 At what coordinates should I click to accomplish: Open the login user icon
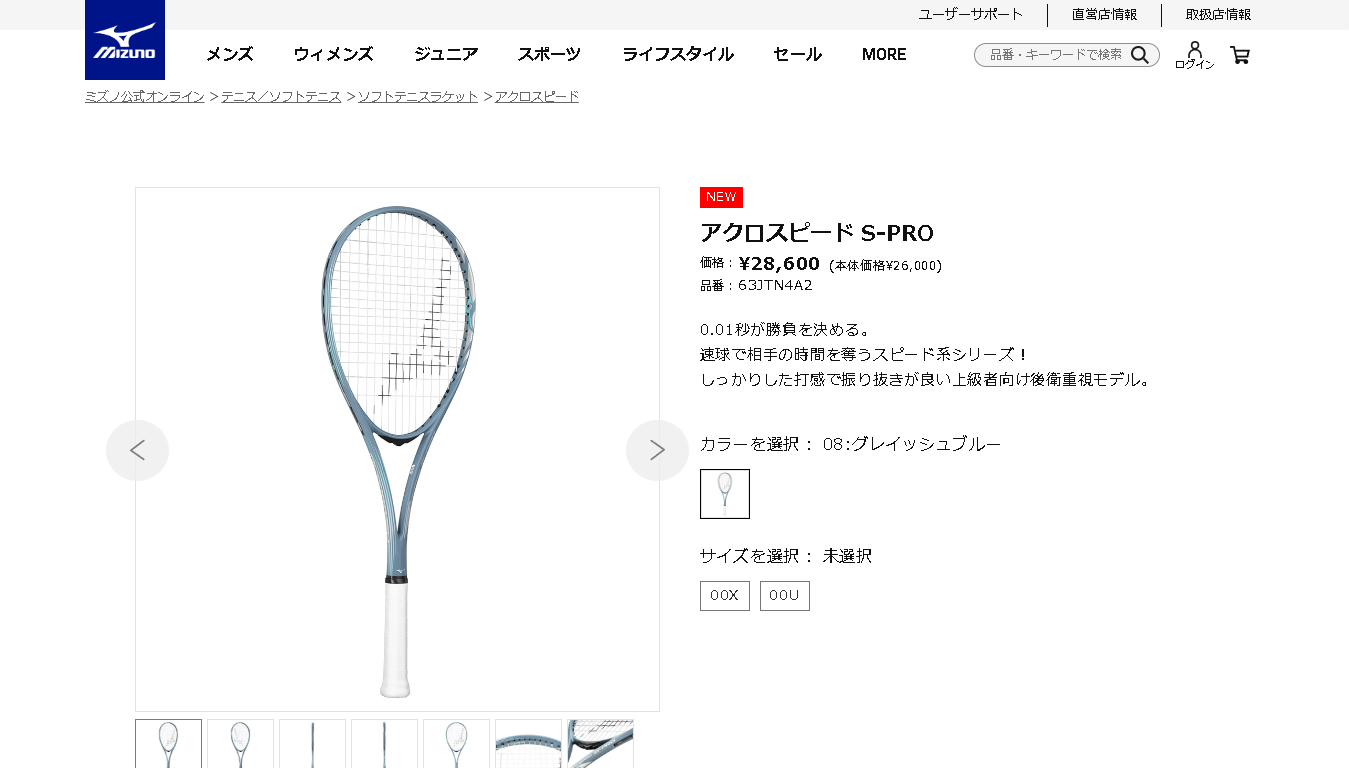click(1194, 55)
